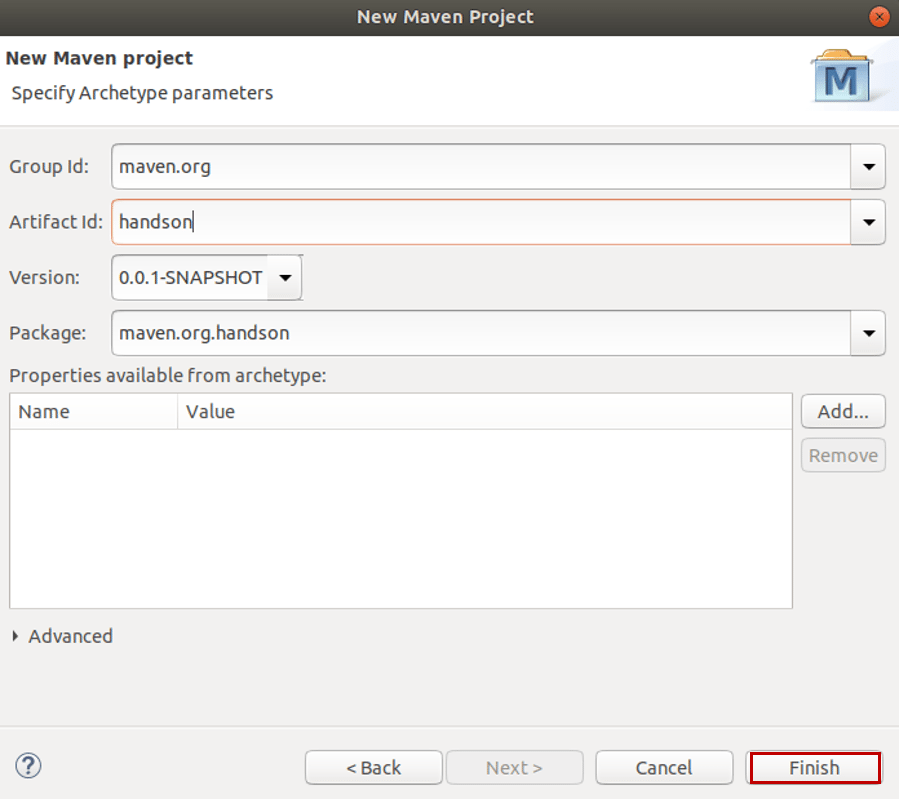Open the Version dropdown arrow
The width and height of the screenshot is (899, 799).
285,278
